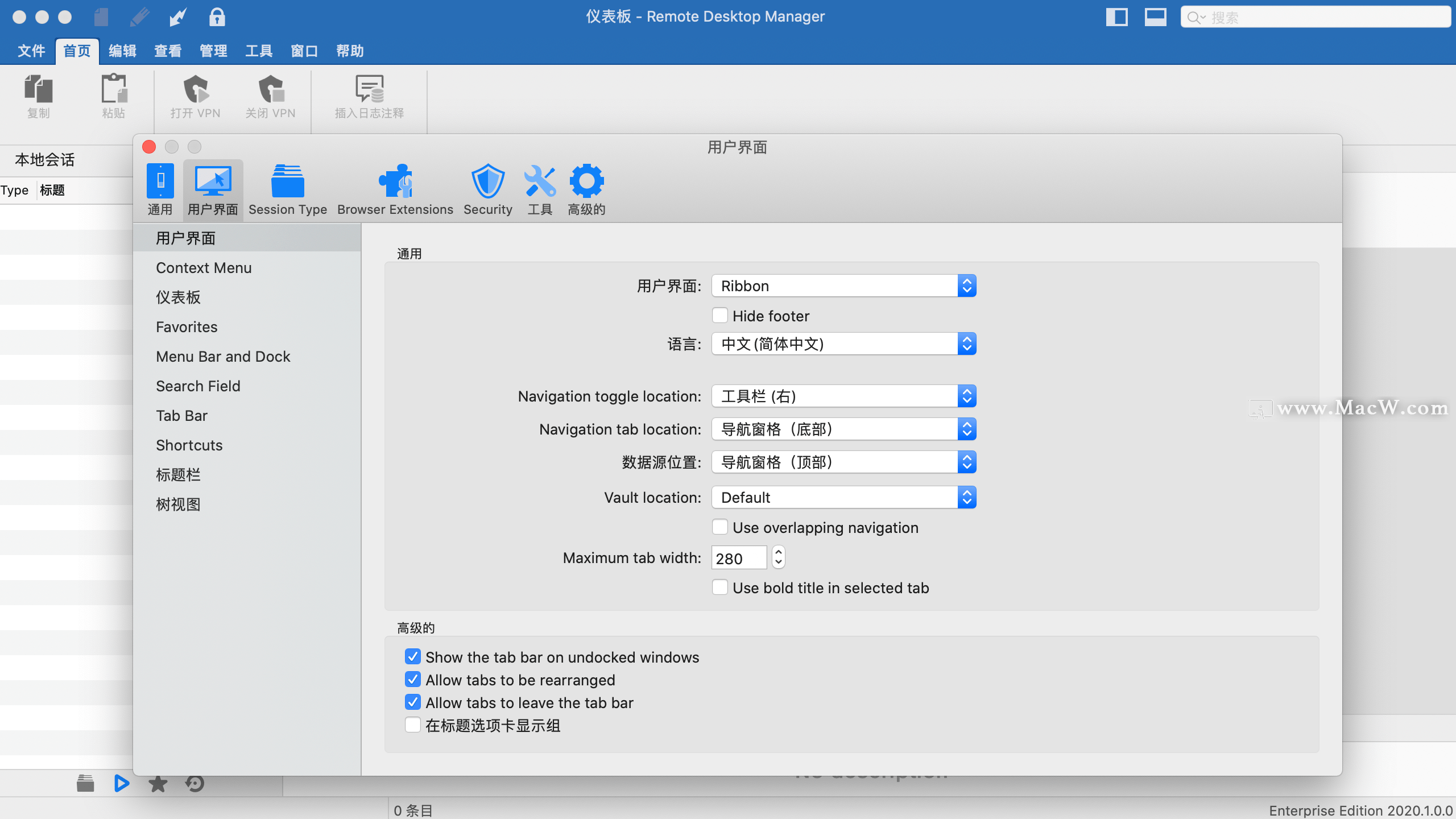The height and width of the screenshot is (819, 1456).
Task: Click the 首页 ribbon tab
Action: pyautogui.click(x=77, y=51)
